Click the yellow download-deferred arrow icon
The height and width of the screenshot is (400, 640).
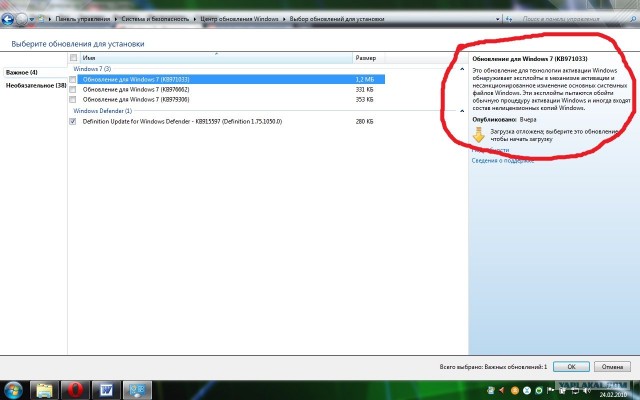tap(478, 134)
